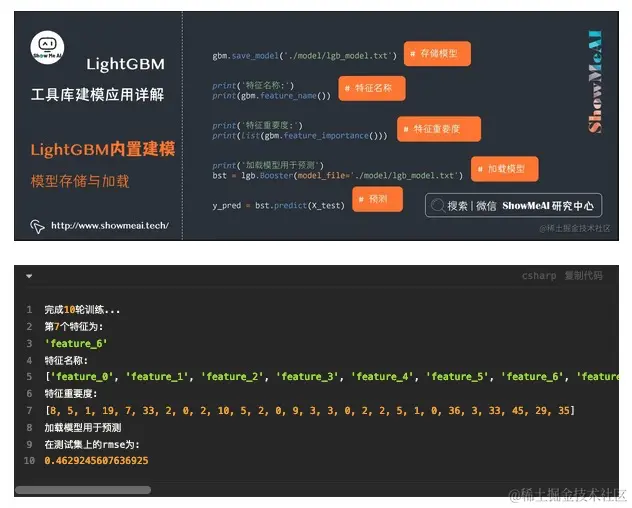
Task: Click the '工具库建模应用详解' title text
Action: point(97,95)
